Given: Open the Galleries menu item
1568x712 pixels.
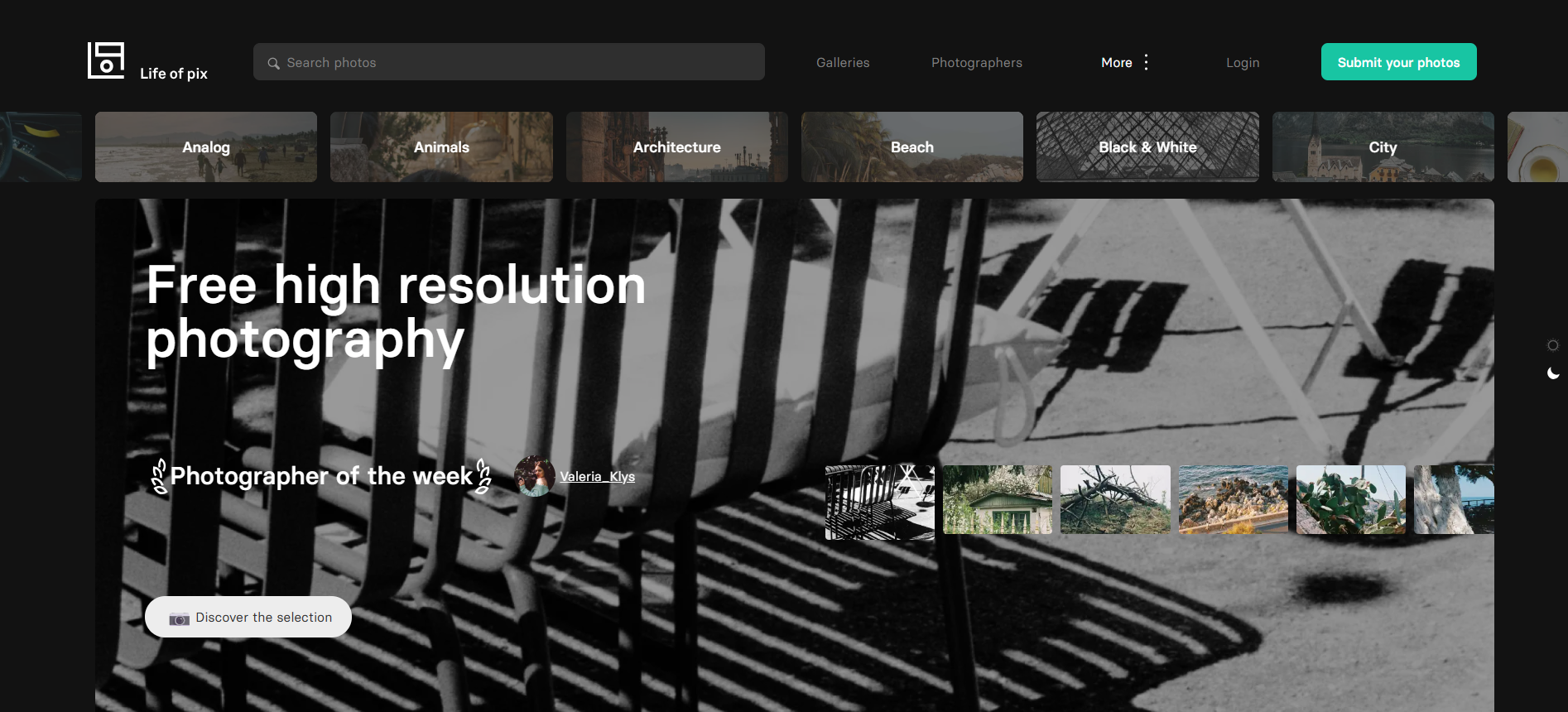Looking at the screenshot, I should [843, 63].
